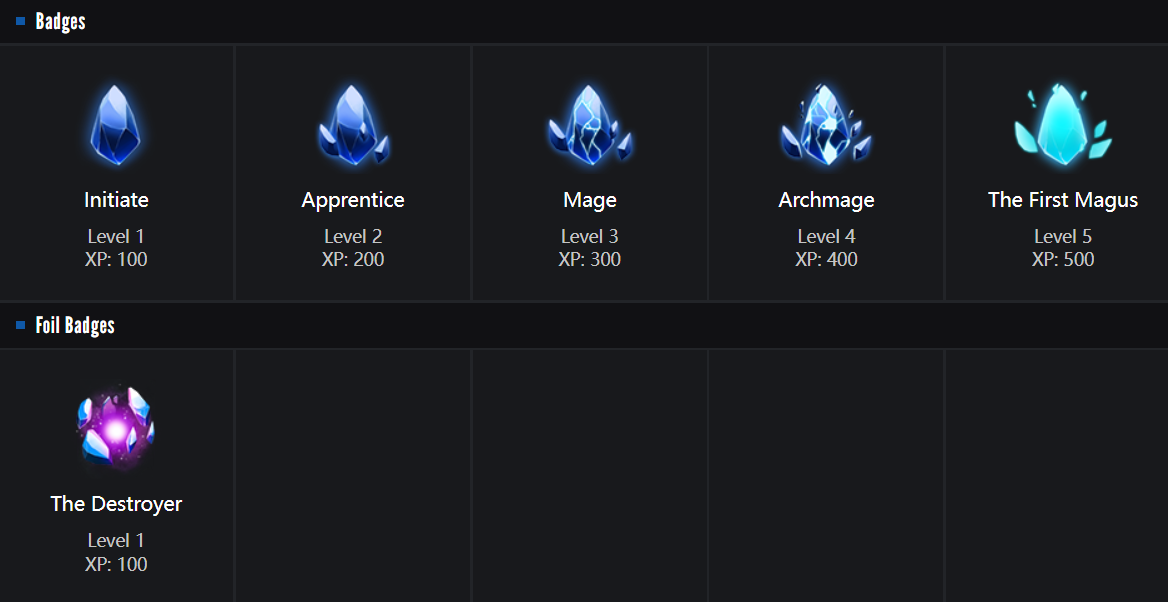Open The First Magus badge title
Image resolution: width=1168 pixels, height=602 pixels.
tap(1063, 200)
